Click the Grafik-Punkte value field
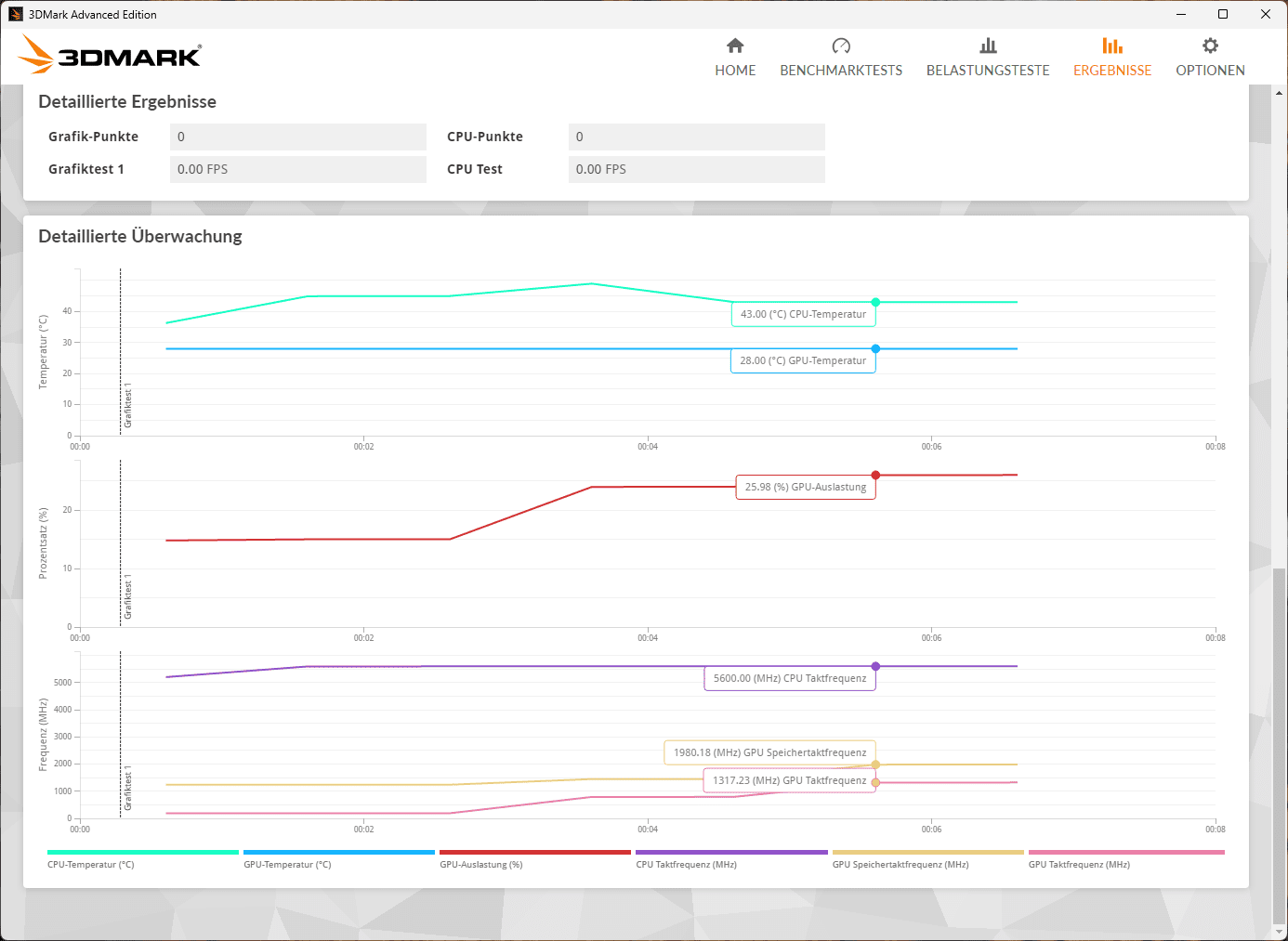Screen dimensions: 1288x941 click(x=298, y=137)
